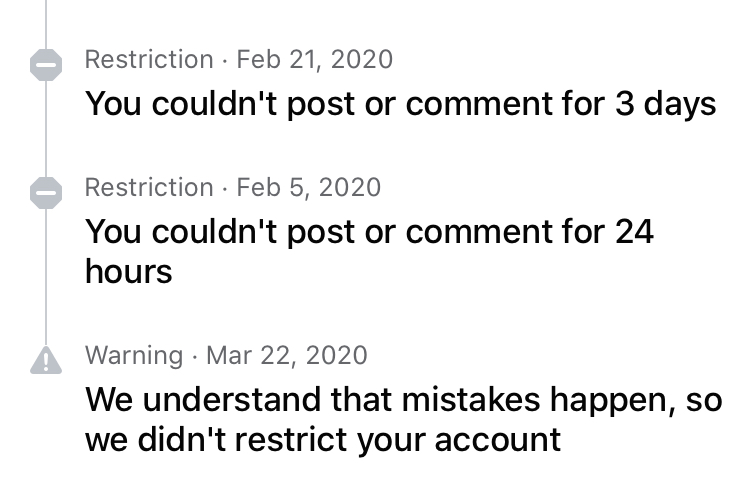Click the Feb 5 restriction minus icon

click(x=45, y=192)
